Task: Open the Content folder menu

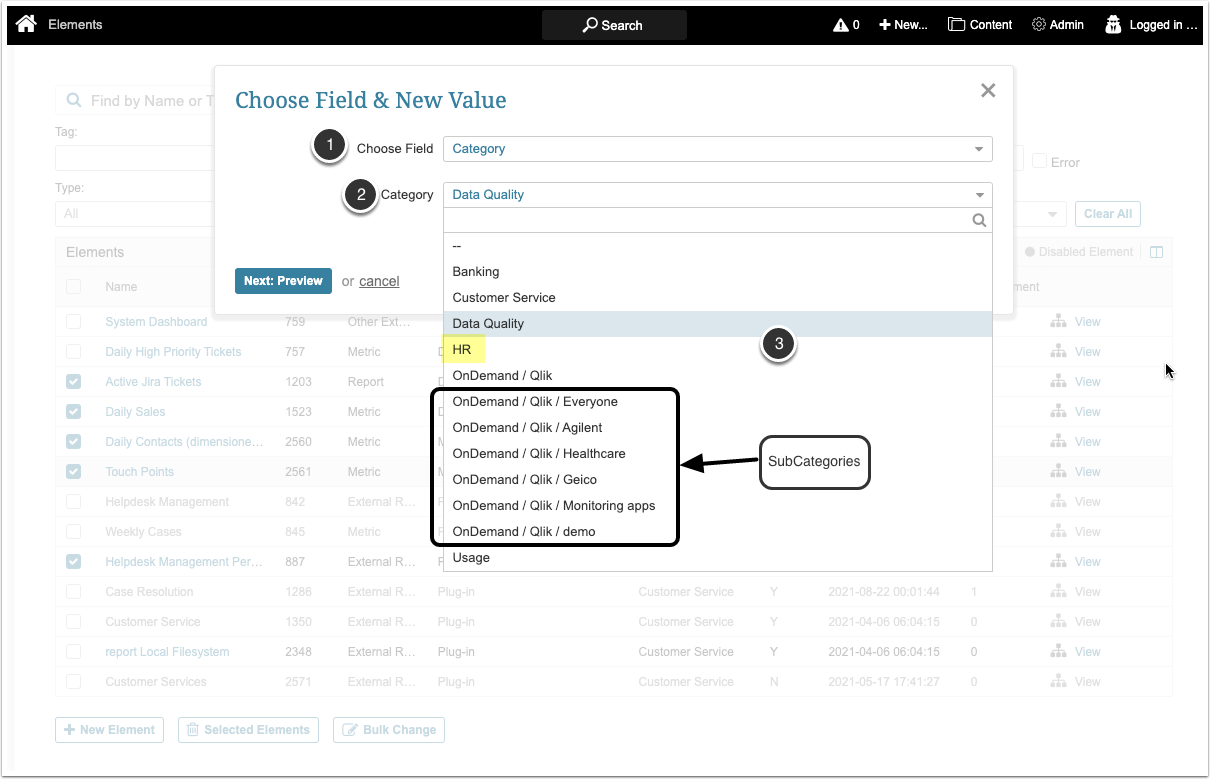Action: (956, 25)
